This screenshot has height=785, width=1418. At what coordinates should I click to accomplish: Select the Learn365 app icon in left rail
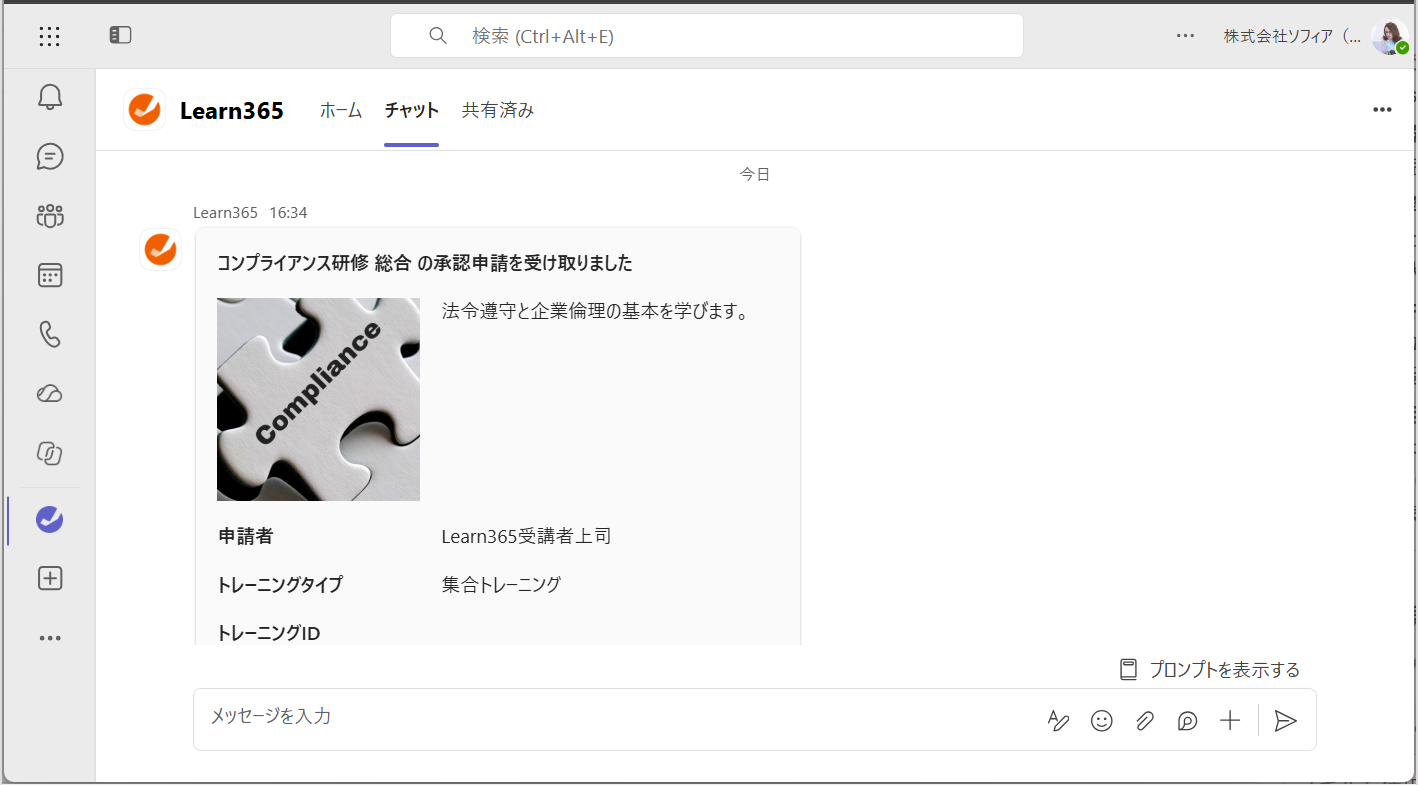(50, 519)
